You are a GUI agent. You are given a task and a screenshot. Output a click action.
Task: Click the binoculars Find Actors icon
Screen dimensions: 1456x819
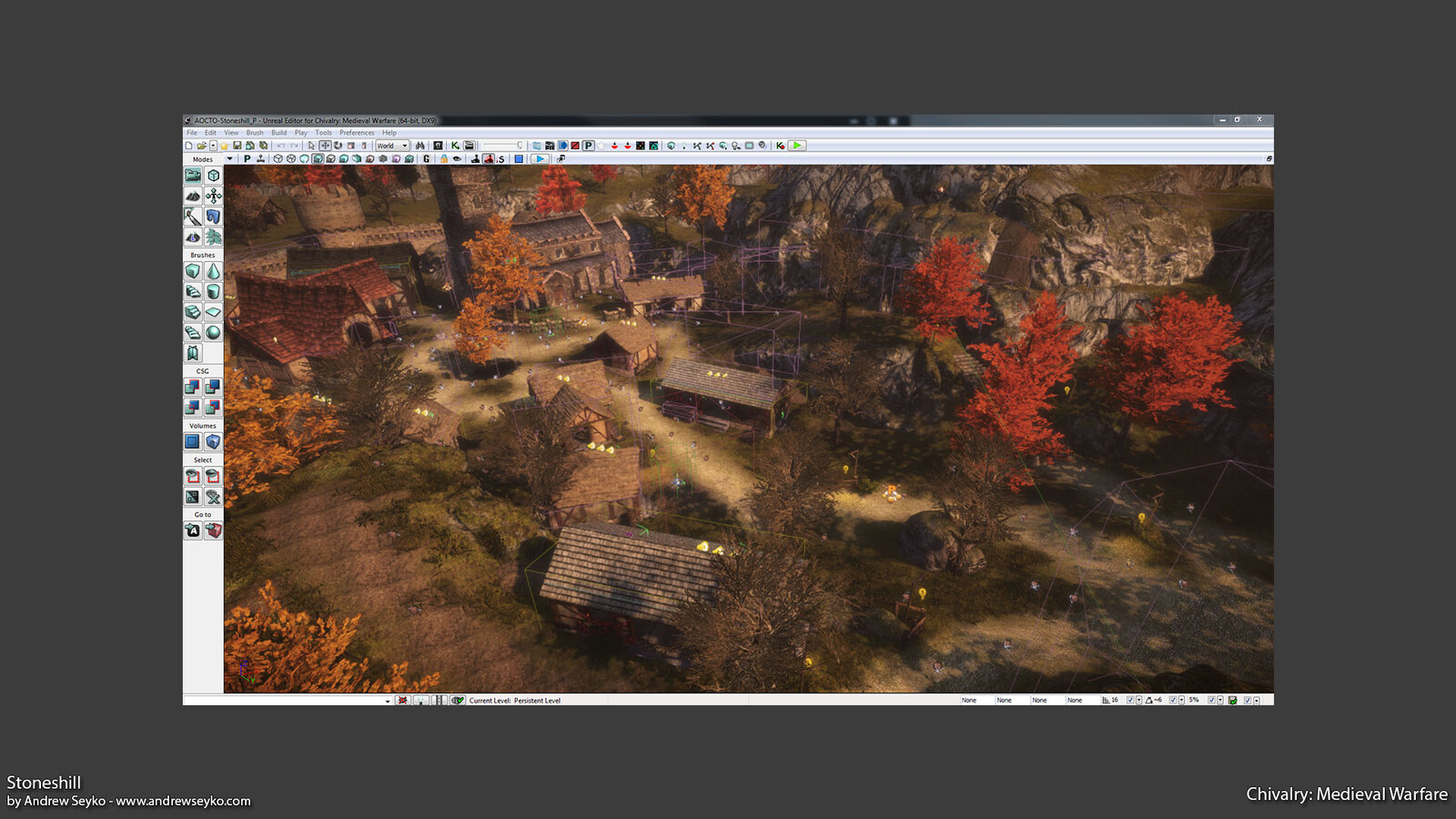click(420, 146)
